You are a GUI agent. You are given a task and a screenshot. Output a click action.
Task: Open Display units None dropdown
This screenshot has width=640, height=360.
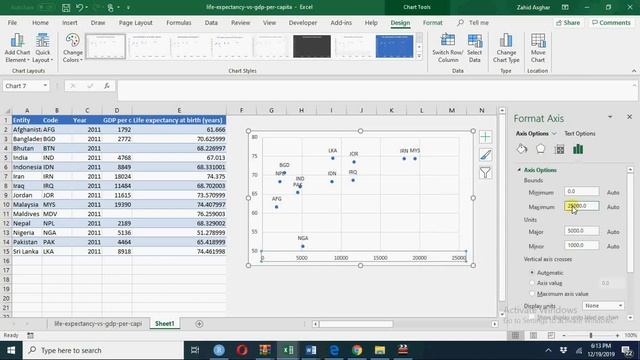[x=603, y=306]
